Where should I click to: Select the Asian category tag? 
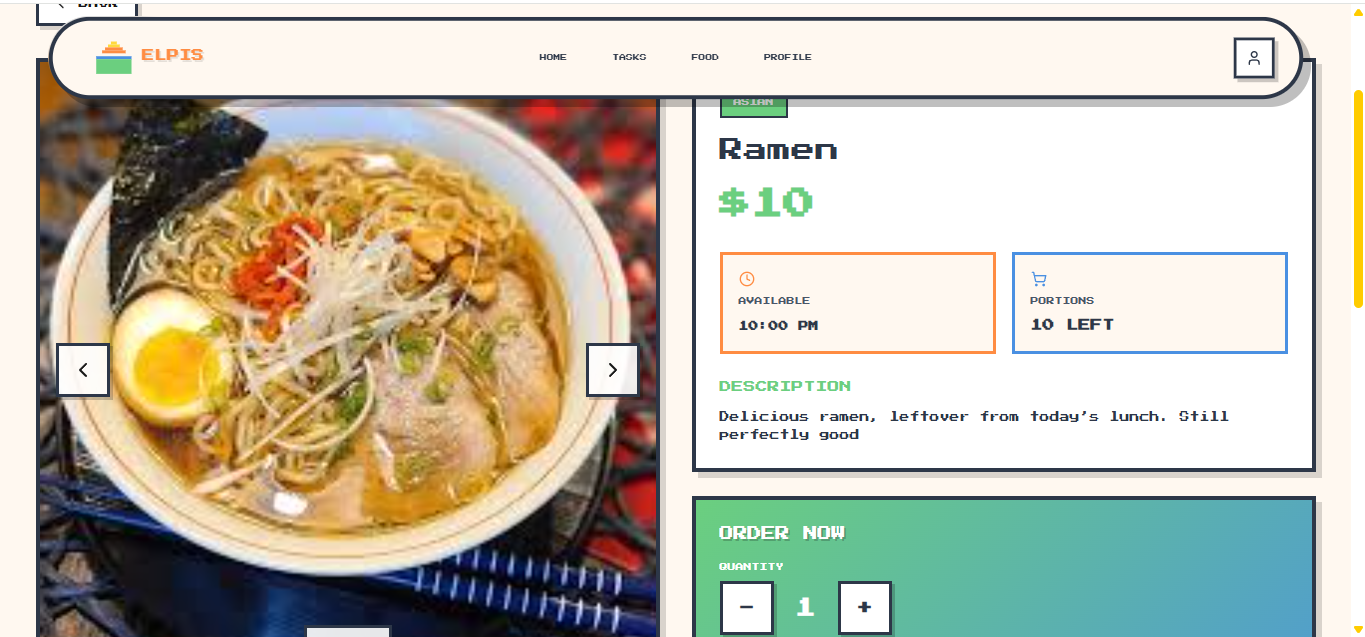click(753, 103)
